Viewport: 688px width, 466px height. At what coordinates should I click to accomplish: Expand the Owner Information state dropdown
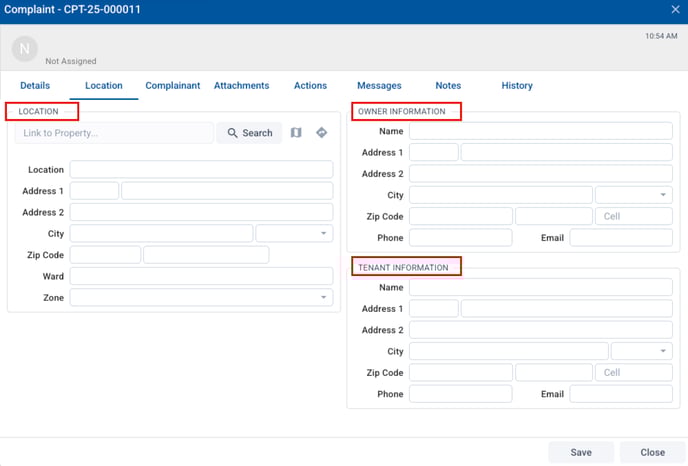point(633,195)
